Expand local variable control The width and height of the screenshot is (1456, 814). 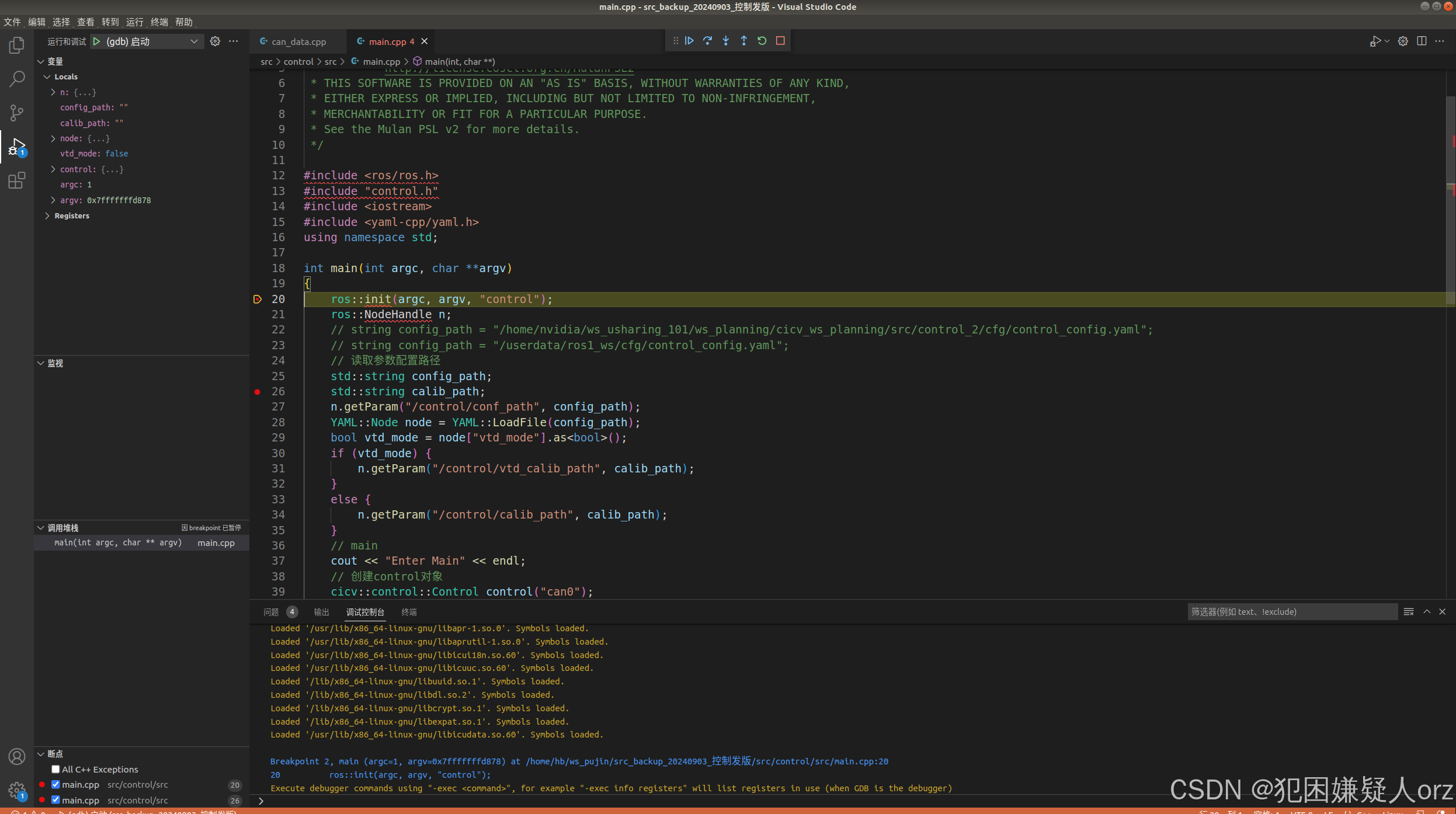pos(53,169)
